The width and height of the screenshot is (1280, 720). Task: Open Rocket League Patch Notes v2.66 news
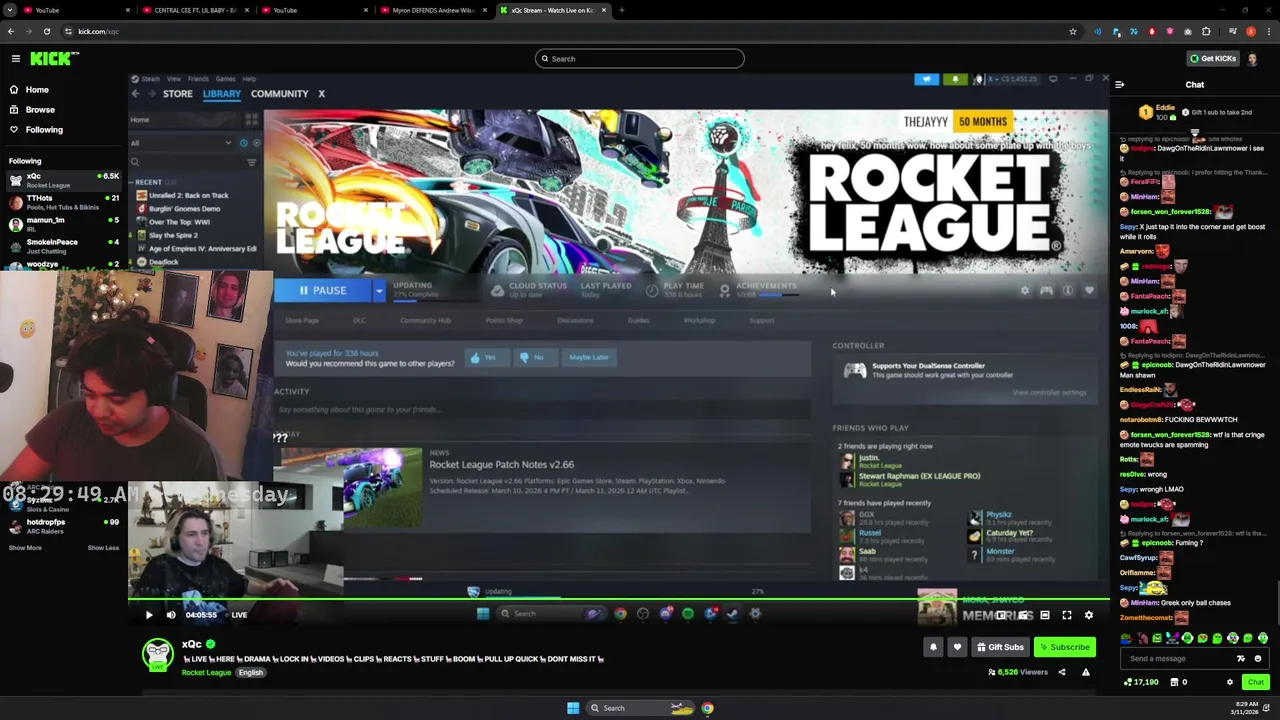[502, 464]
